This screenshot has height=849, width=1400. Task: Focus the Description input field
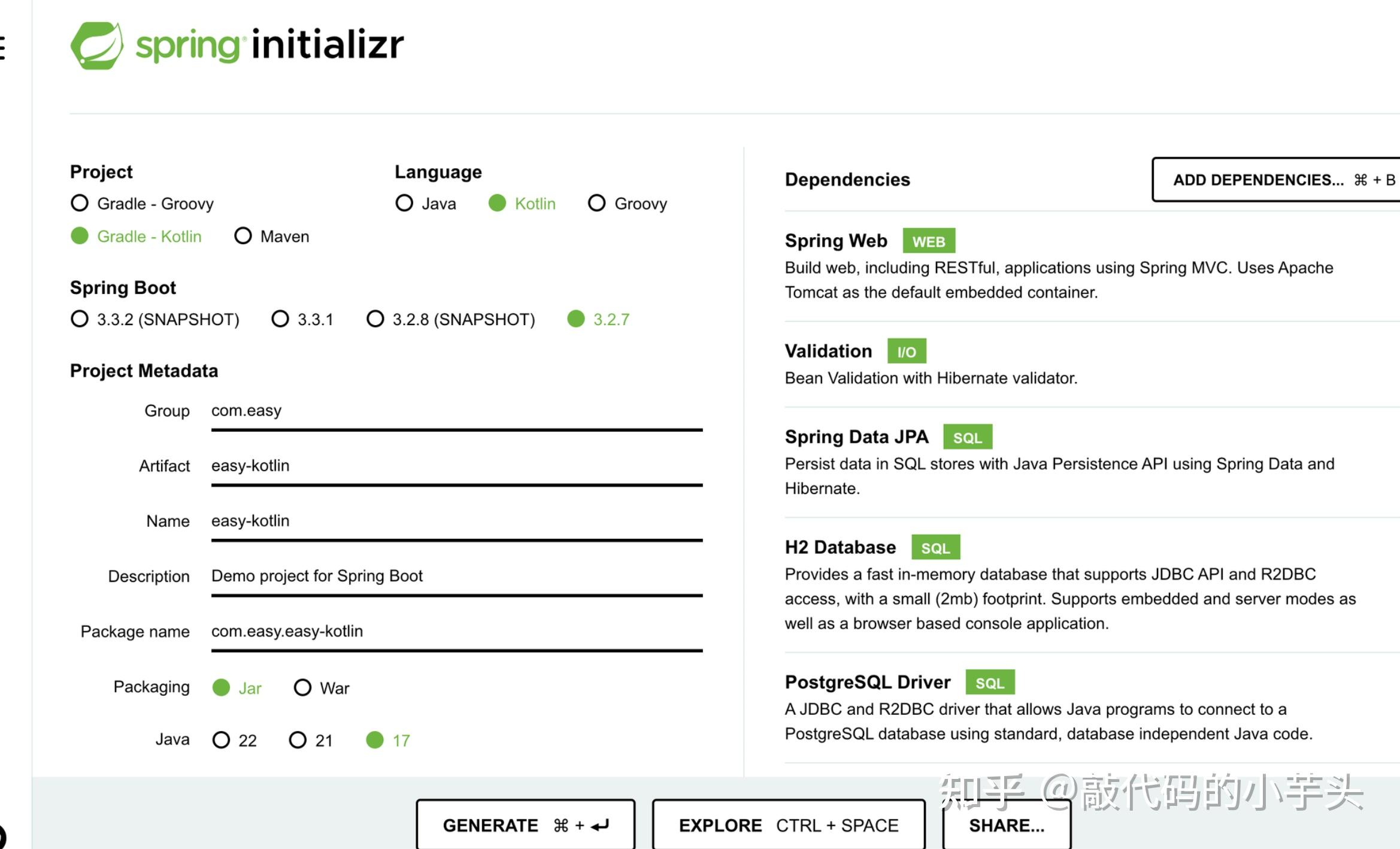tap(456, 577)
